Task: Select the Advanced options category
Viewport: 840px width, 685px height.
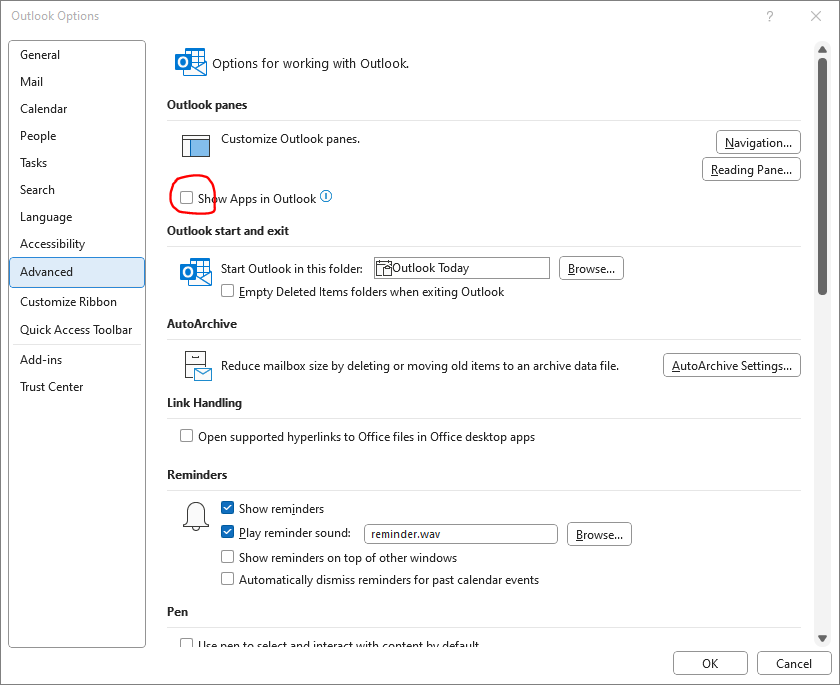Action: (77, 272)
